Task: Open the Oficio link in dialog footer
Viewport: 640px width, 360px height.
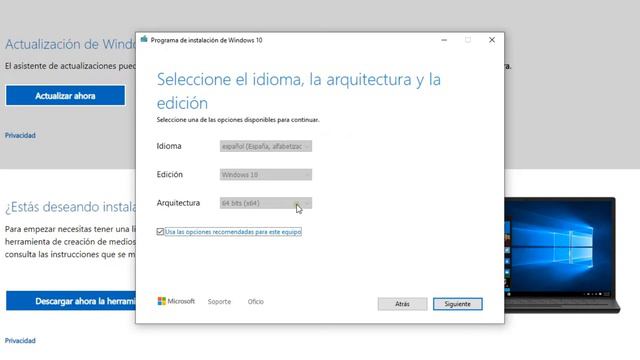Action: click(x=256, y=302)
